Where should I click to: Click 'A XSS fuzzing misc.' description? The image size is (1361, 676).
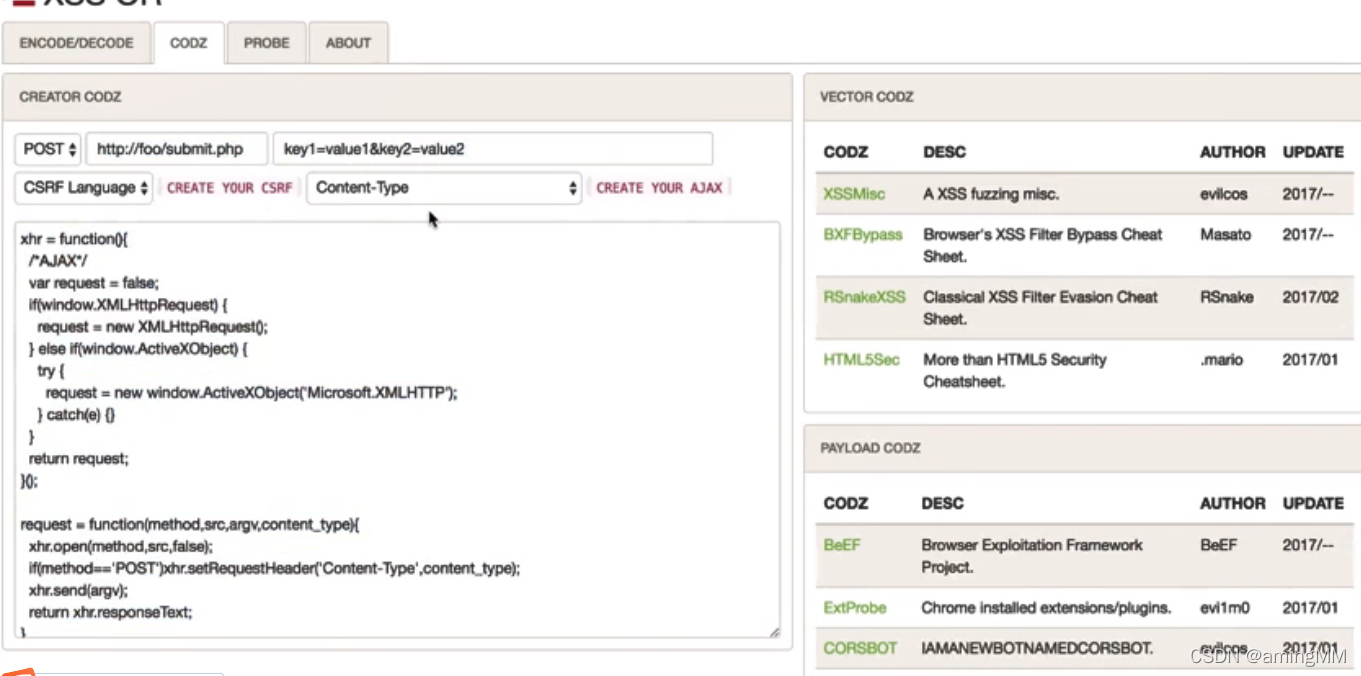[x=991, y=194]
